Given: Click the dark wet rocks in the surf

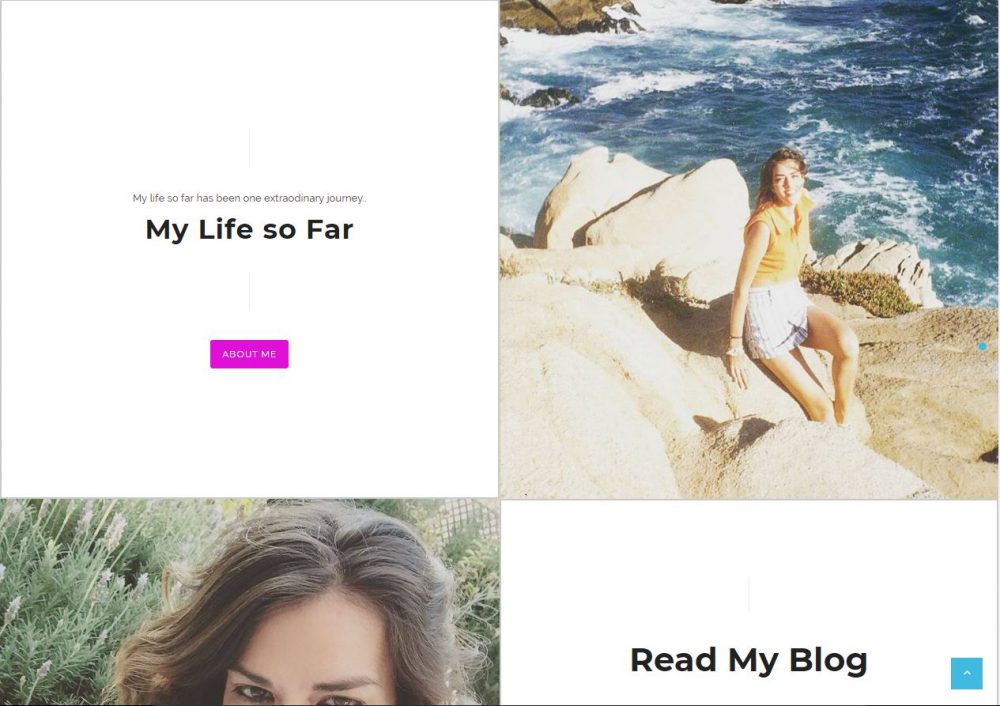Looking at the screenshot, I should coord(548,97).
